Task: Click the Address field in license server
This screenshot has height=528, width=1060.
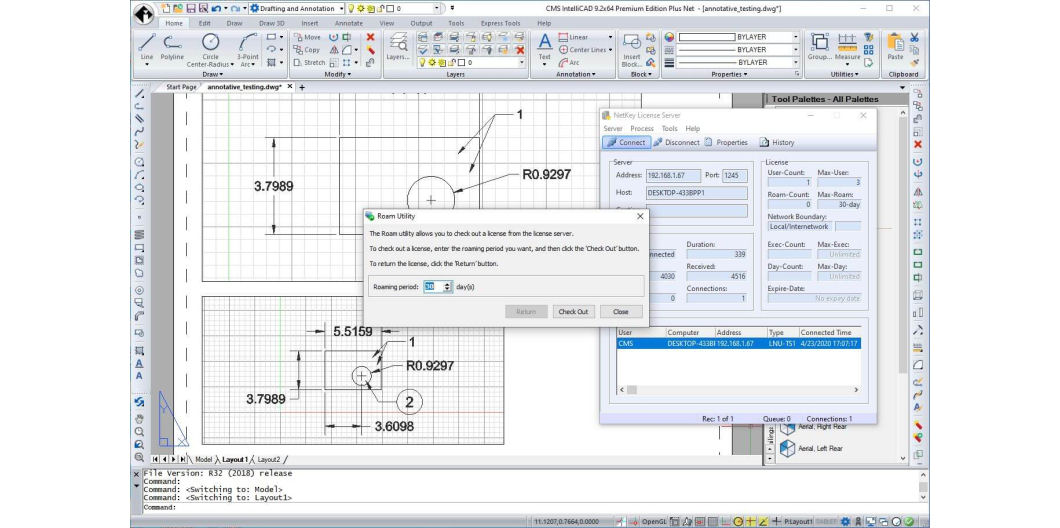Action: click(673, 175)
